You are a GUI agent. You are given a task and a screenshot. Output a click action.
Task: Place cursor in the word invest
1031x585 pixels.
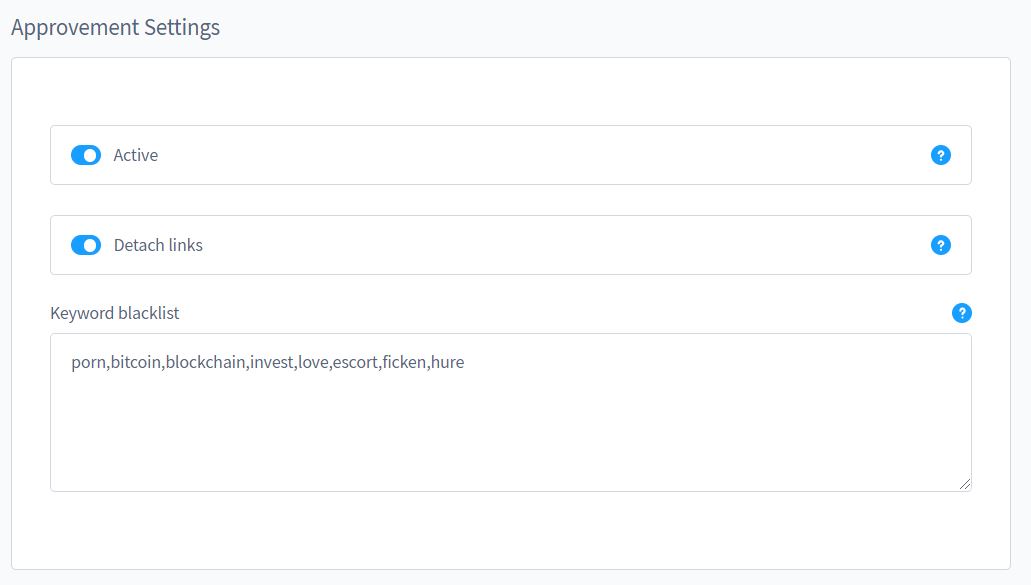(272, 362)
